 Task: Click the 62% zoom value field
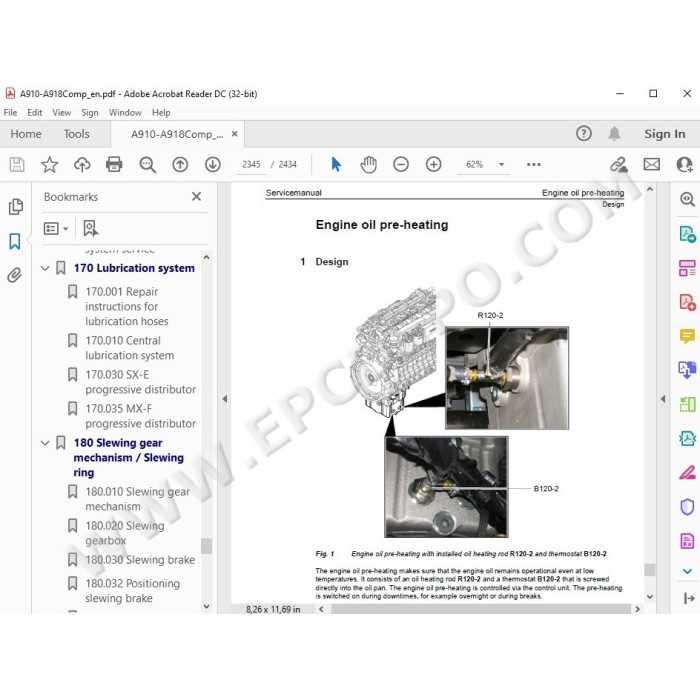point(475,165)
